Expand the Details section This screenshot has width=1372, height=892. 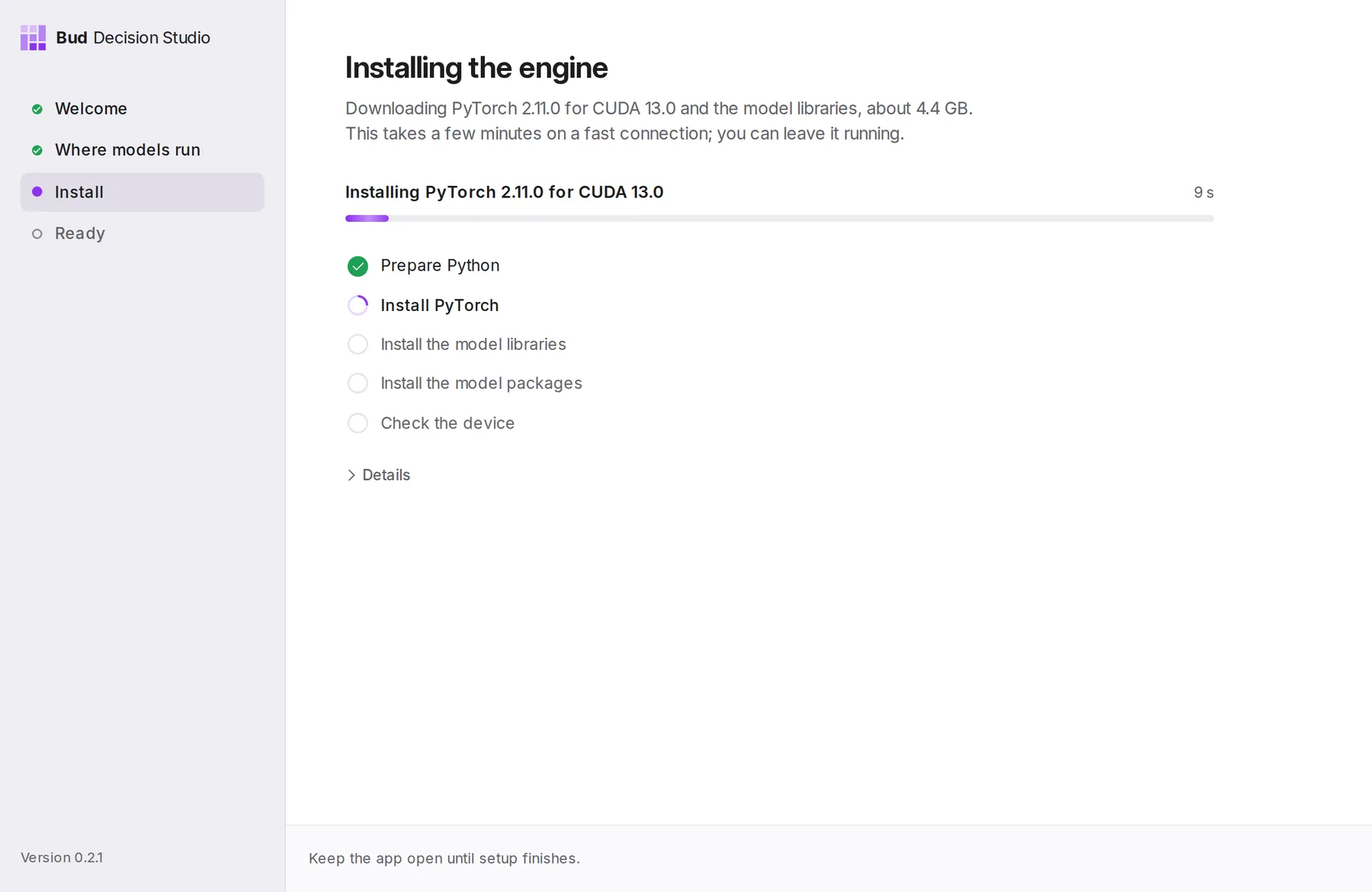coord(379,475)
